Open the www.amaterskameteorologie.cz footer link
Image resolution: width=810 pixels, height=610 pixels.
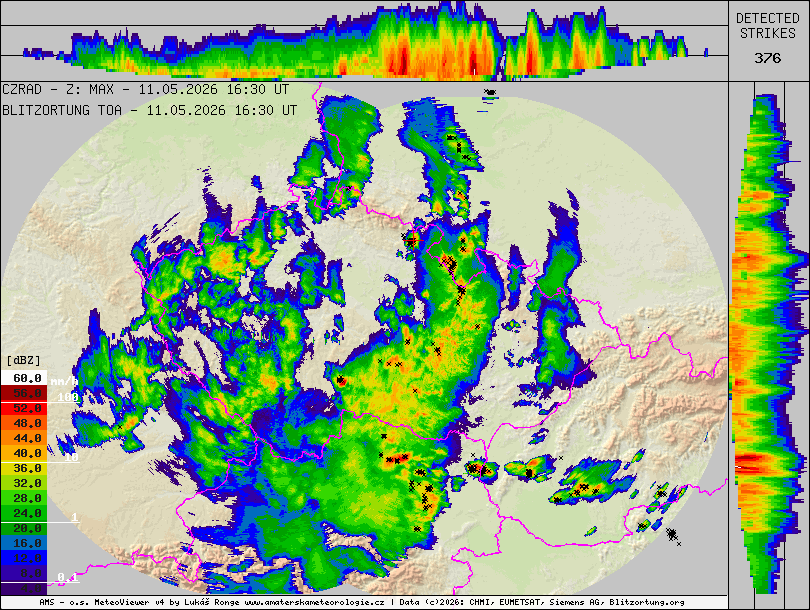[x=314, y=602]
